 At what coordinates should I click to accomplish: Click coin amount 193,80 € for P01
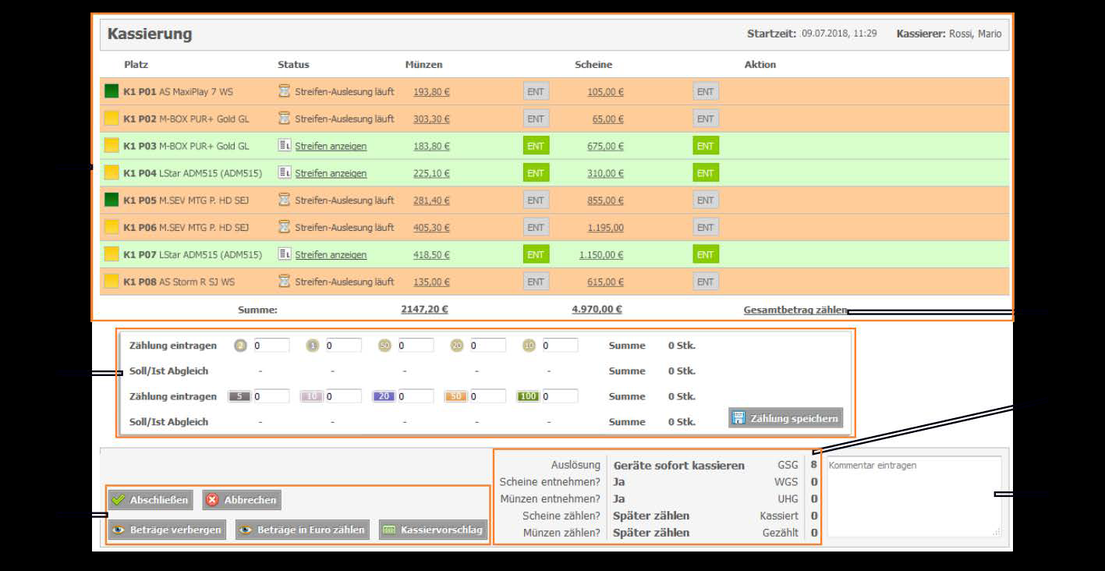coord(431,92)
